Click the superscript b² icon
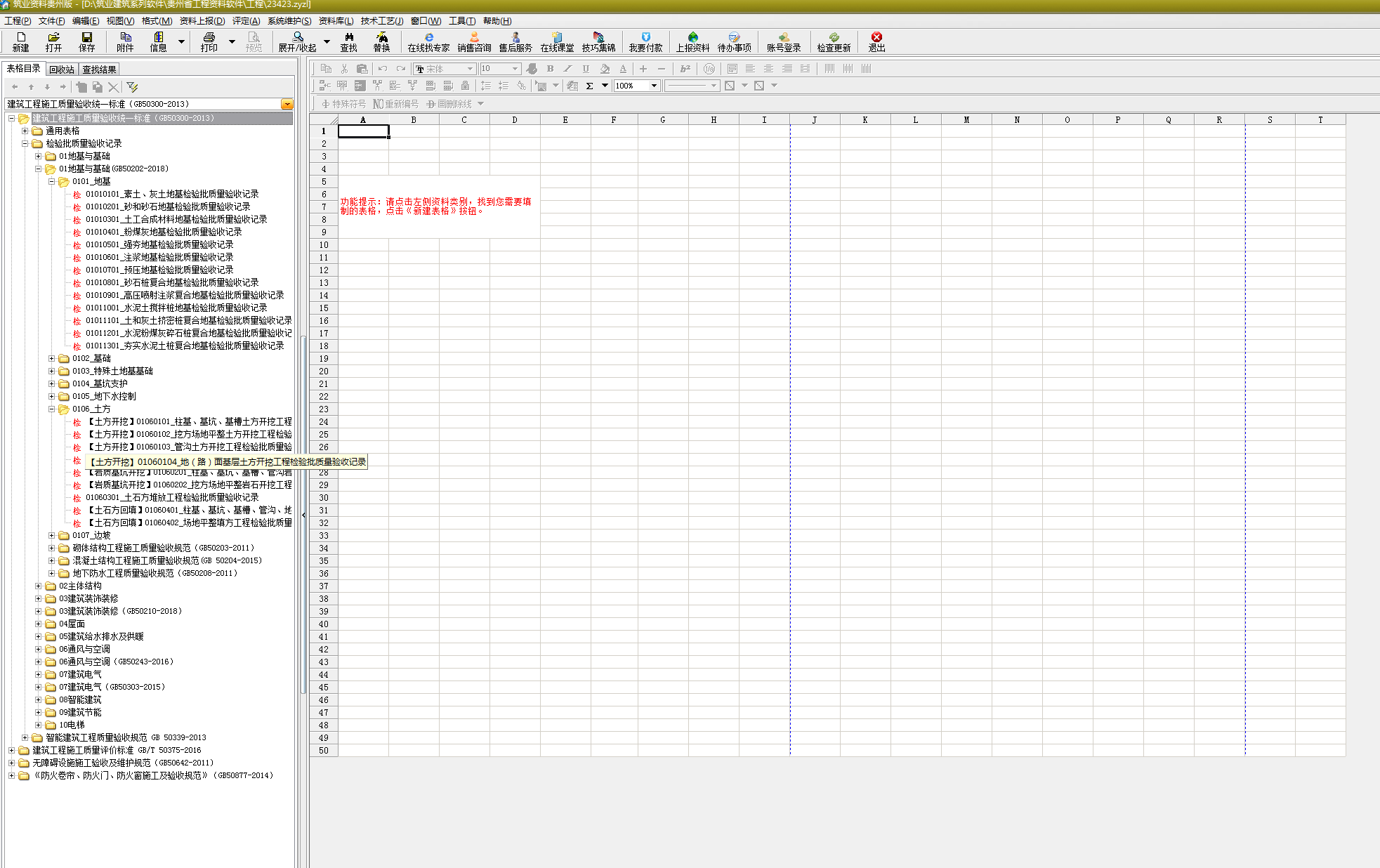The height and width of the screenshot is (868, 1380). pos(685,69)
